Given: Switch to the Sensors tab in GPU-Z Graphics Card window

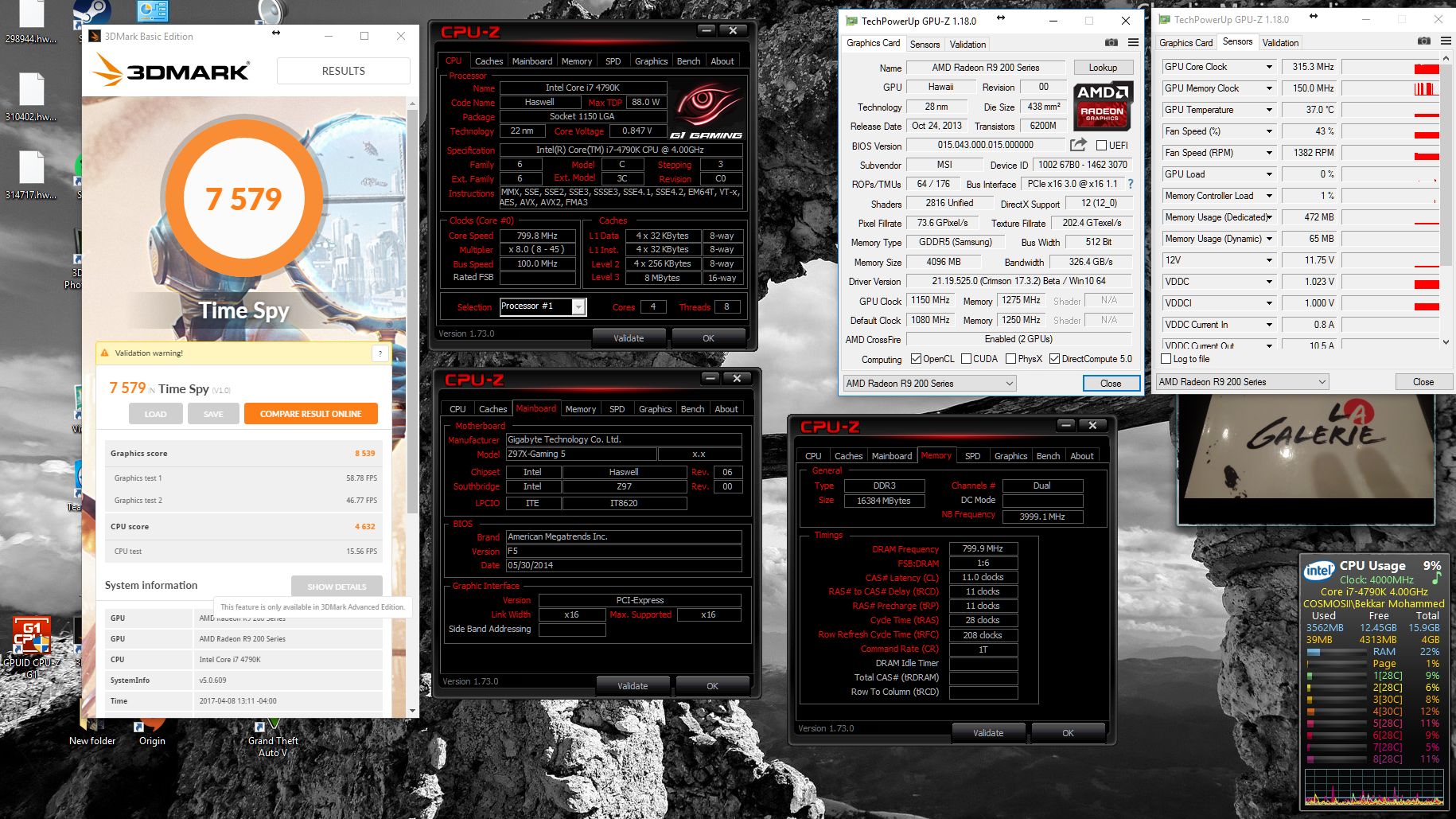Looking at the screenshot, I should pyautogui.click(x=925, y=45).
